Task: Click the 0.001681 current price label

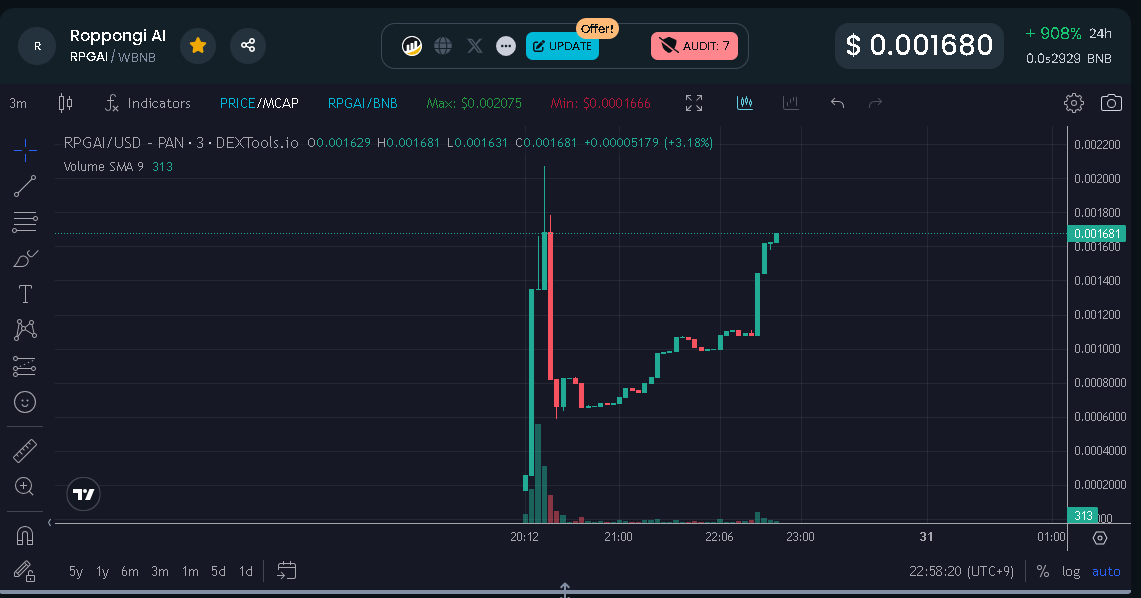Action: pos(1097,234)
